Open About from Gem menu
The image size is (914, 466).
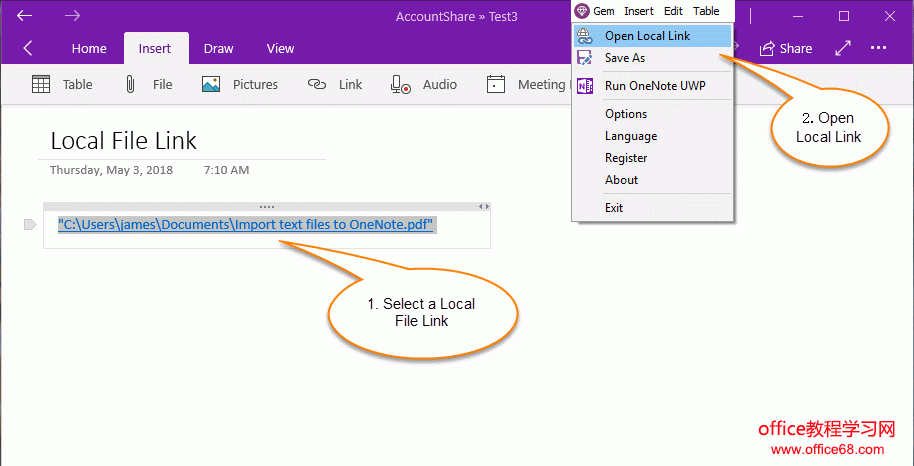point(652,180)
